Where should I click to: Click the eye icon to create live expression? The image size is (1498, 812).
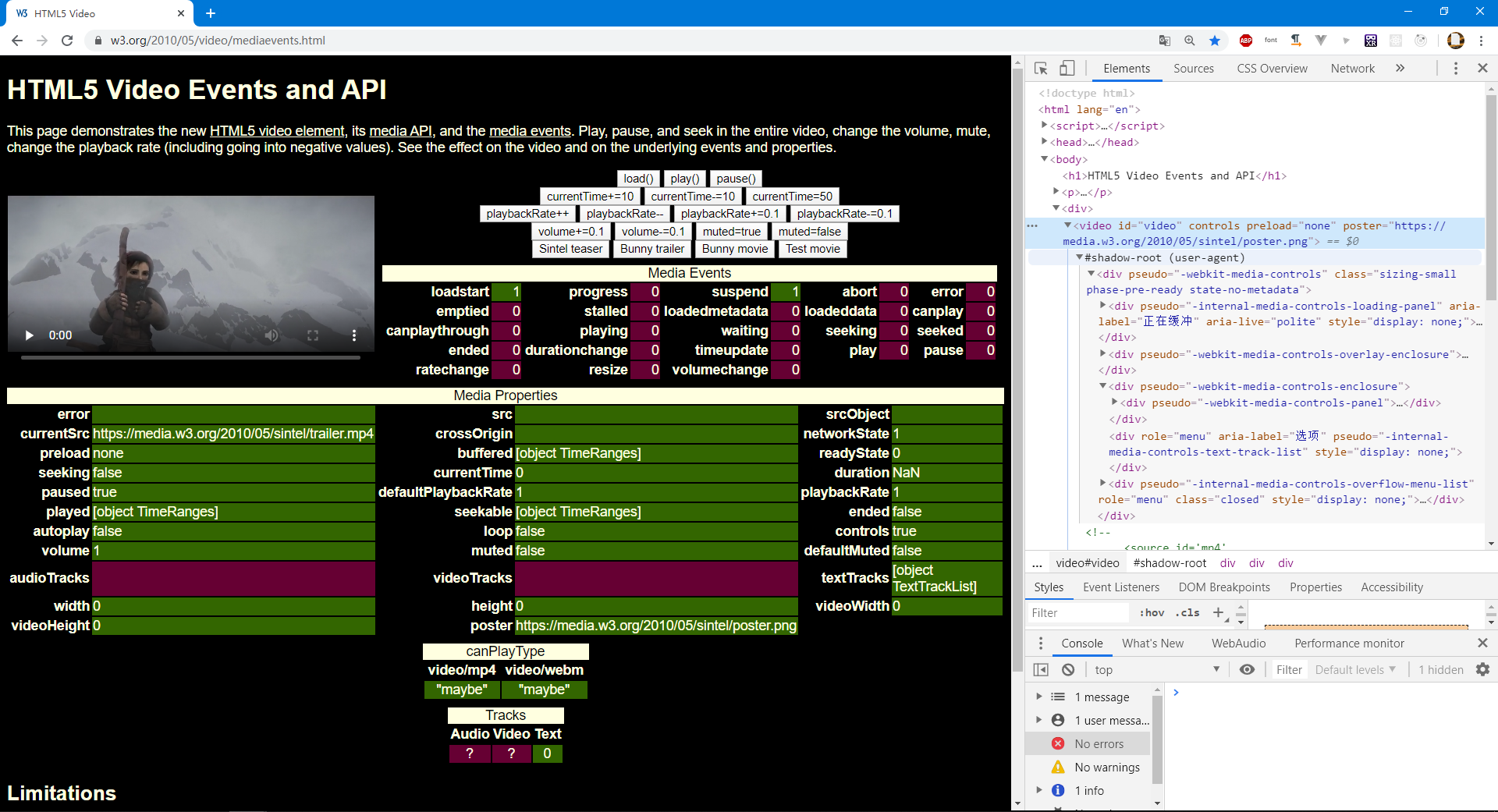click(1247, 669)
